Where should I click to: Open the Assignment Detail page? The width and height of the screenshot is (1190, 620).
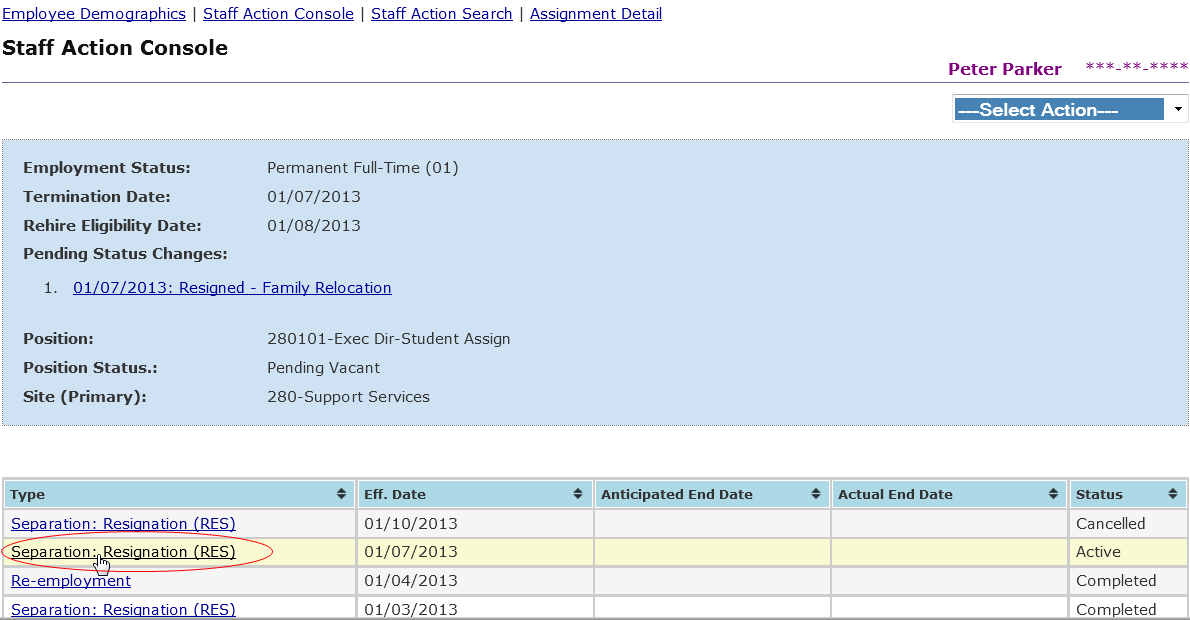[595, 14]
